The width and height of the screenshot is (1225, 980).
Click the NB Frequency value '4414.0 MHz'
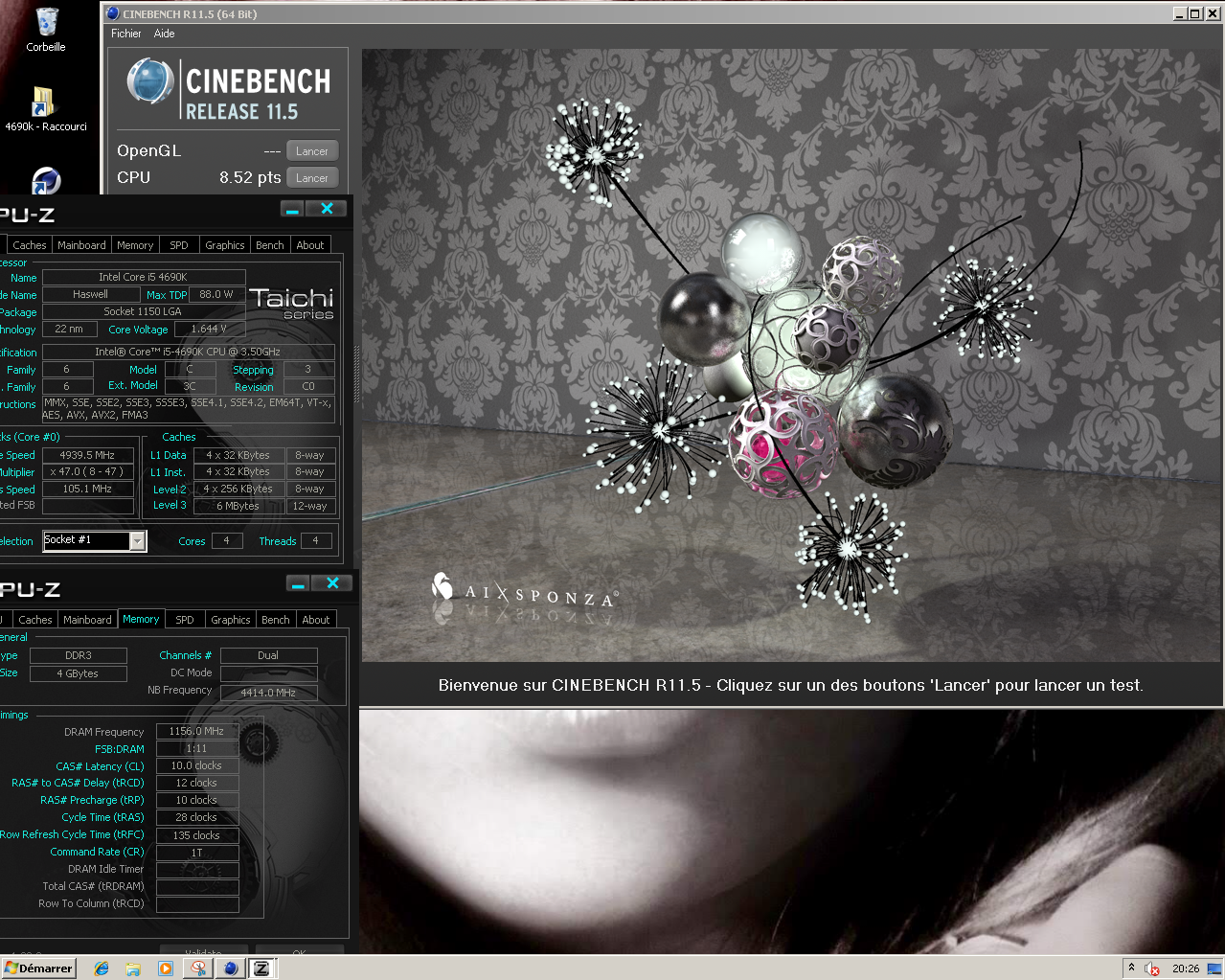tap(268, 693)
